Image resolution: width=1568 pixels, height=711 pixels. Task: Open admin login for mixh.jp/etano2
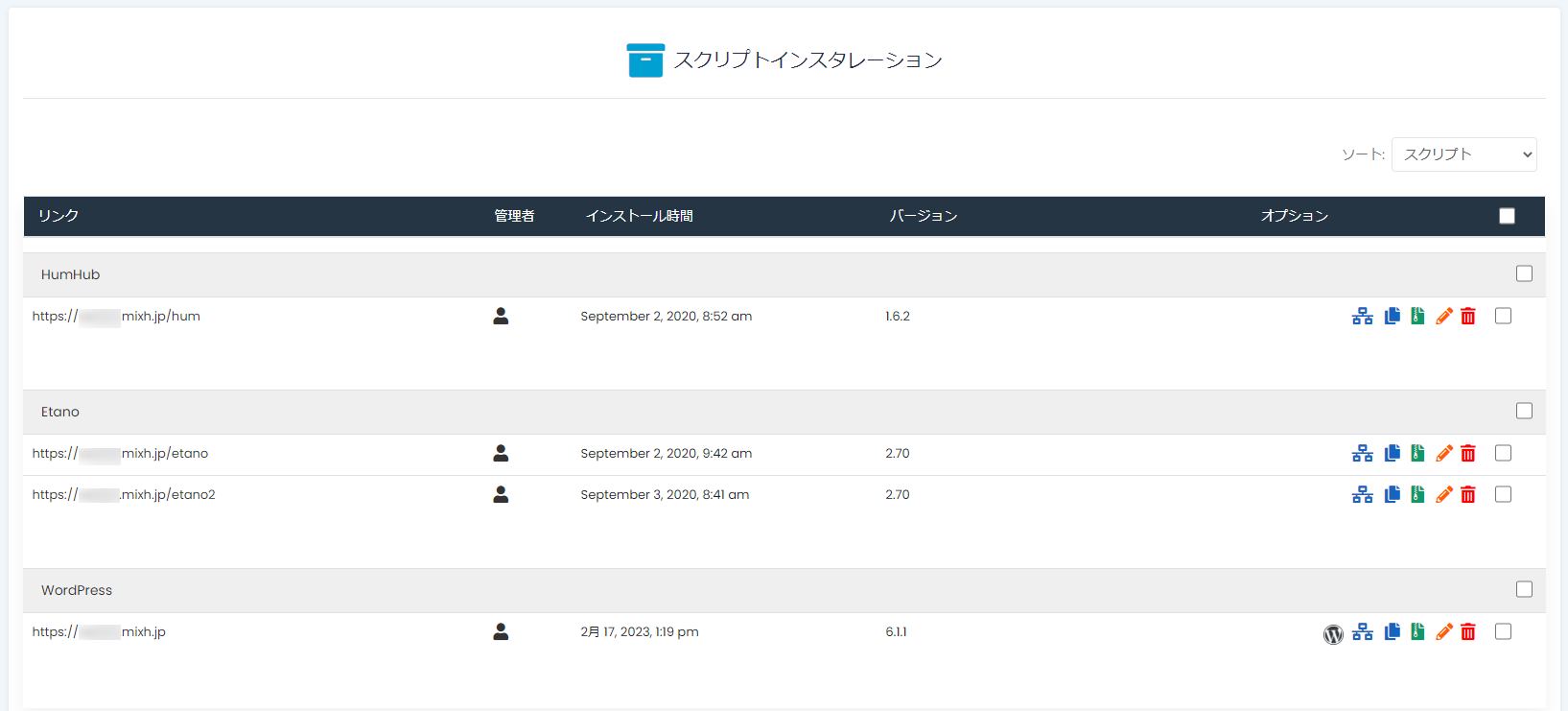click(x=501, y=494)
